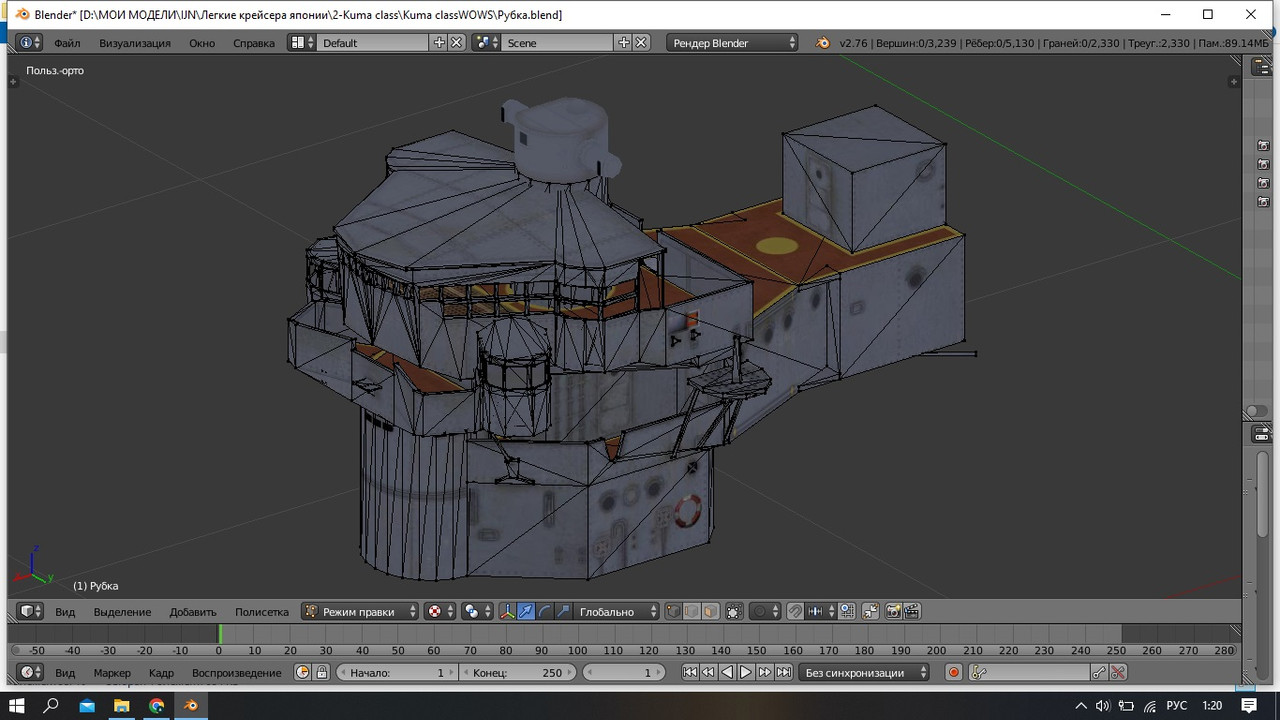Click the add new Scene plus button
This screenshot has height=720, width=1280.
pos(624,43)
